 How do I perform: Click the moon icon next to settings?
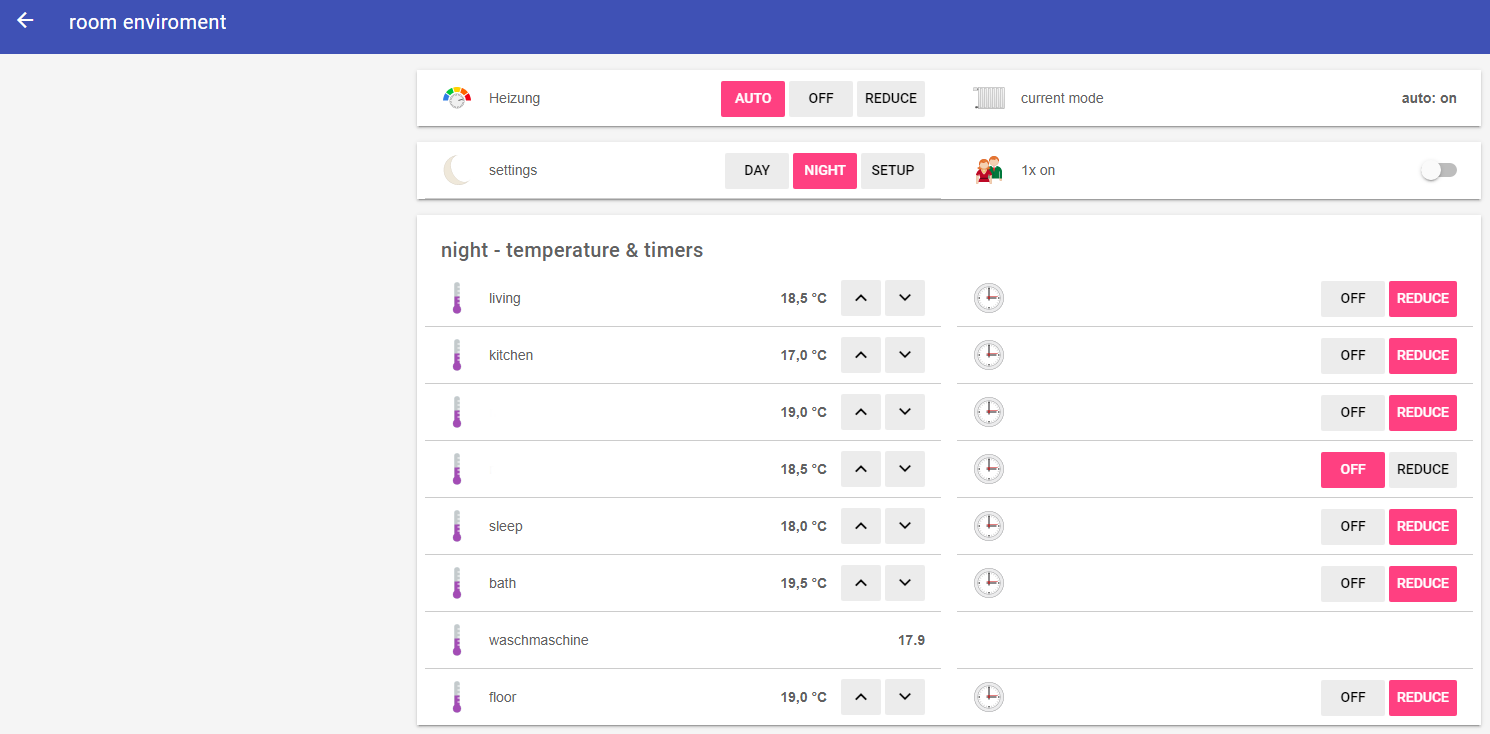[x=457, y=170]
